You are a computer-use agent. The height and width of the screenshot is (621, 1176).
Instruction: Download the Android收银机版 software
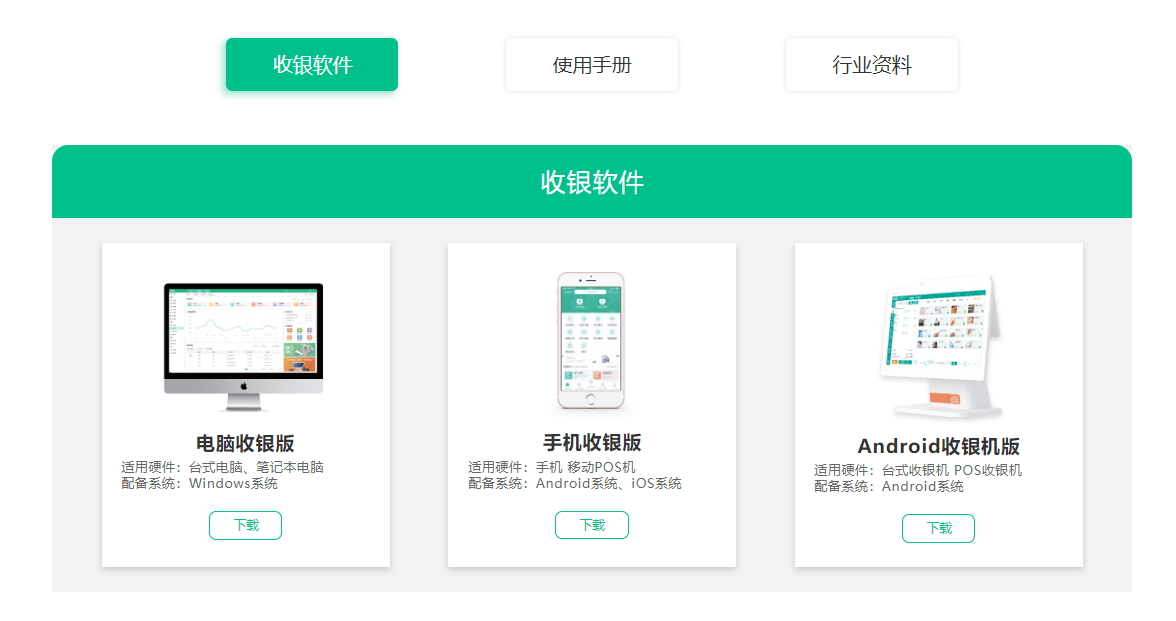pyautogui.click(x=938, y=529)
